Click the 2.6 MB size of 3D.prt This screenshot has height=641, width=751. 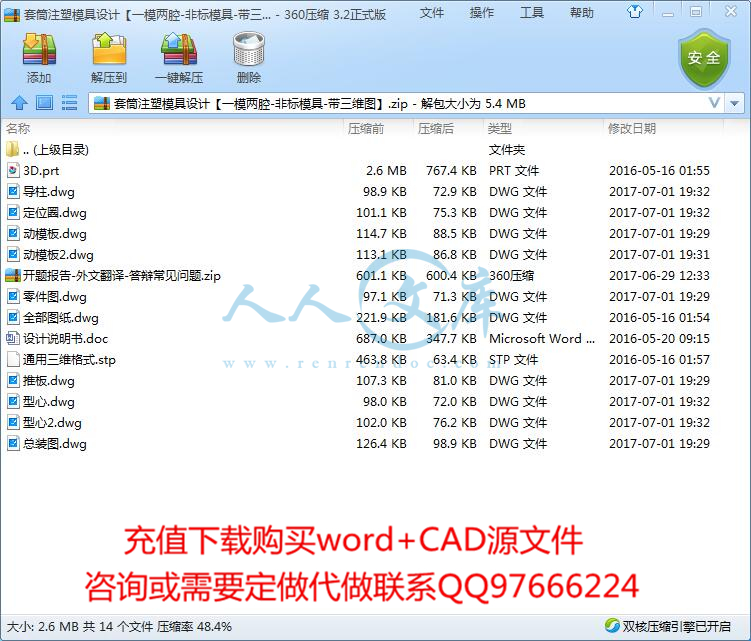386,171
